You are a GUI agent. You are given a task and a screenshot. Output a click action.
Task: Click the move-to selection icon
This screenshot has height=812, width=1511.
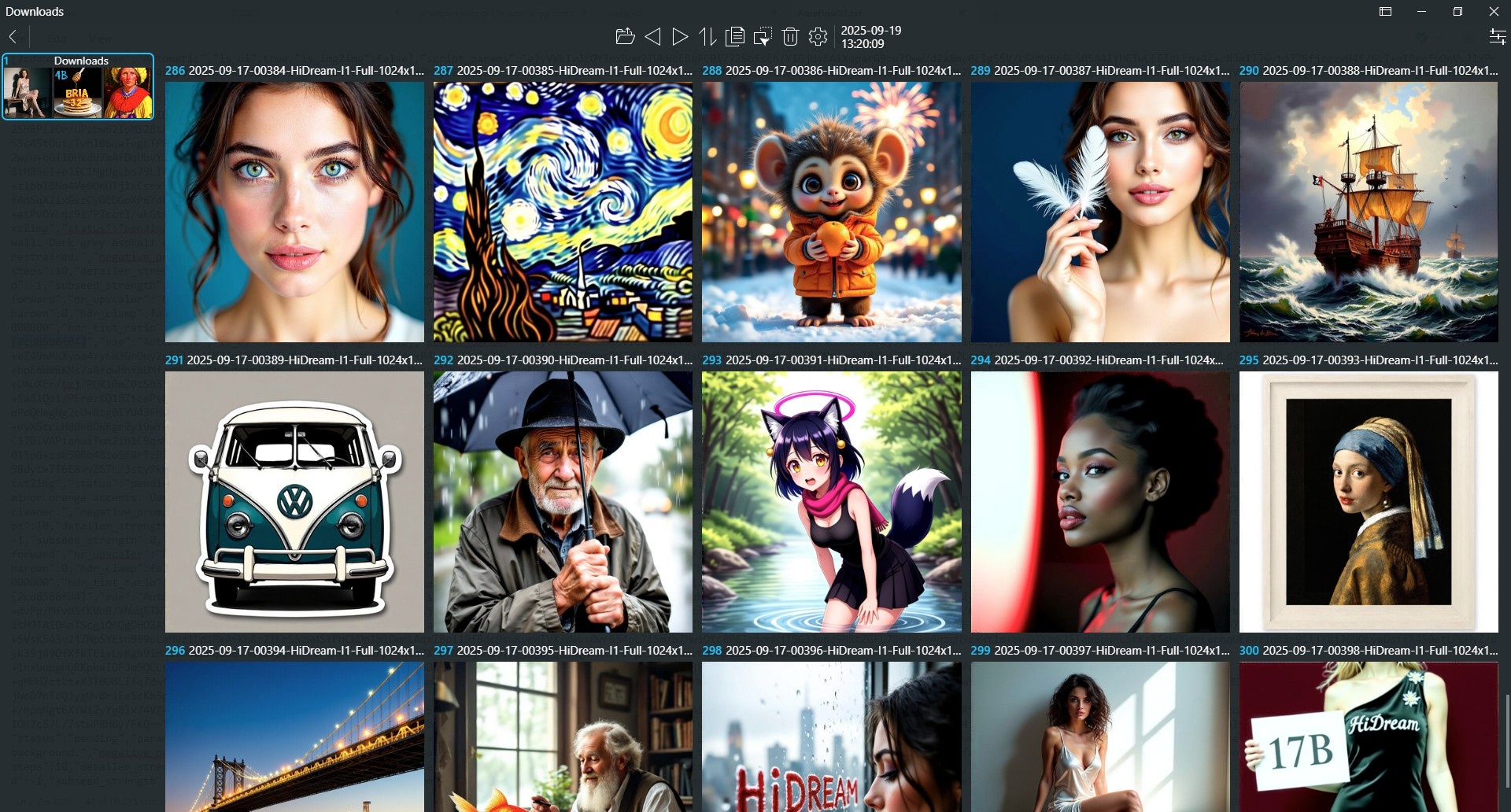763,36
